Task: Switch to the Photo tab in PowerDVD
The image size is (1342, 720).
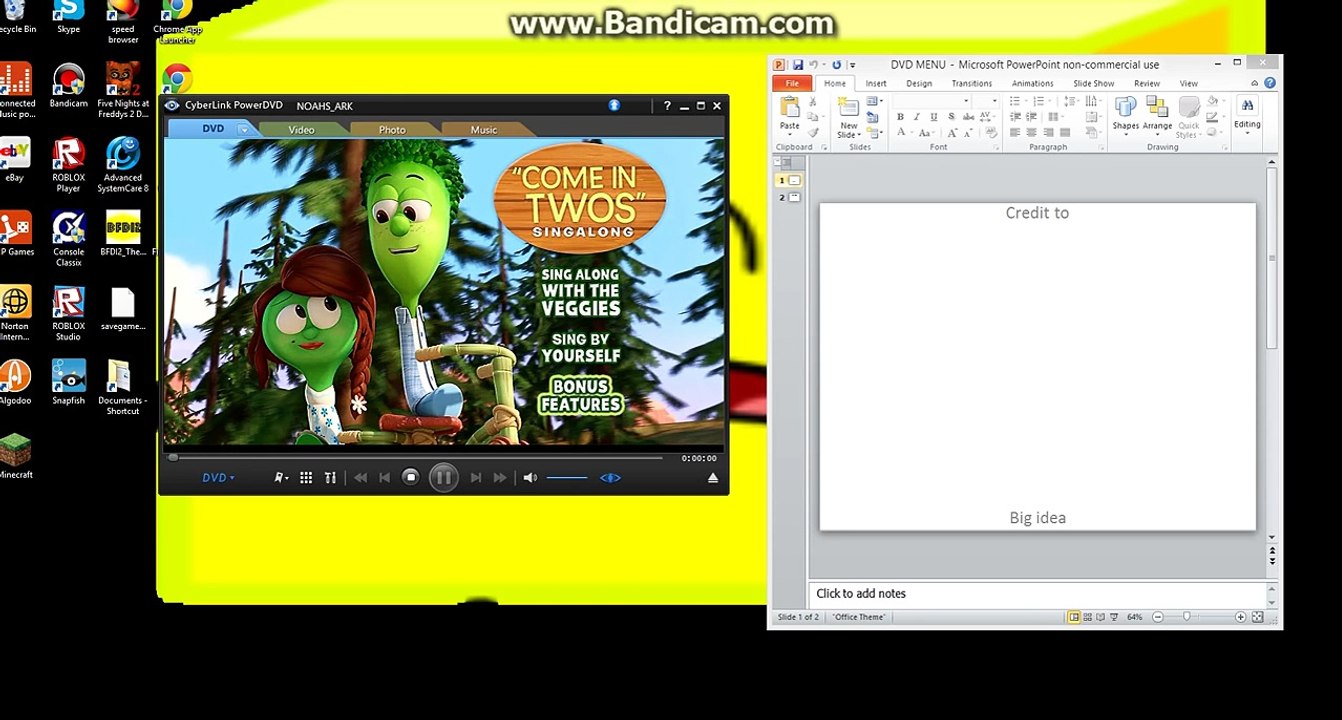Action: pos(392,129)
